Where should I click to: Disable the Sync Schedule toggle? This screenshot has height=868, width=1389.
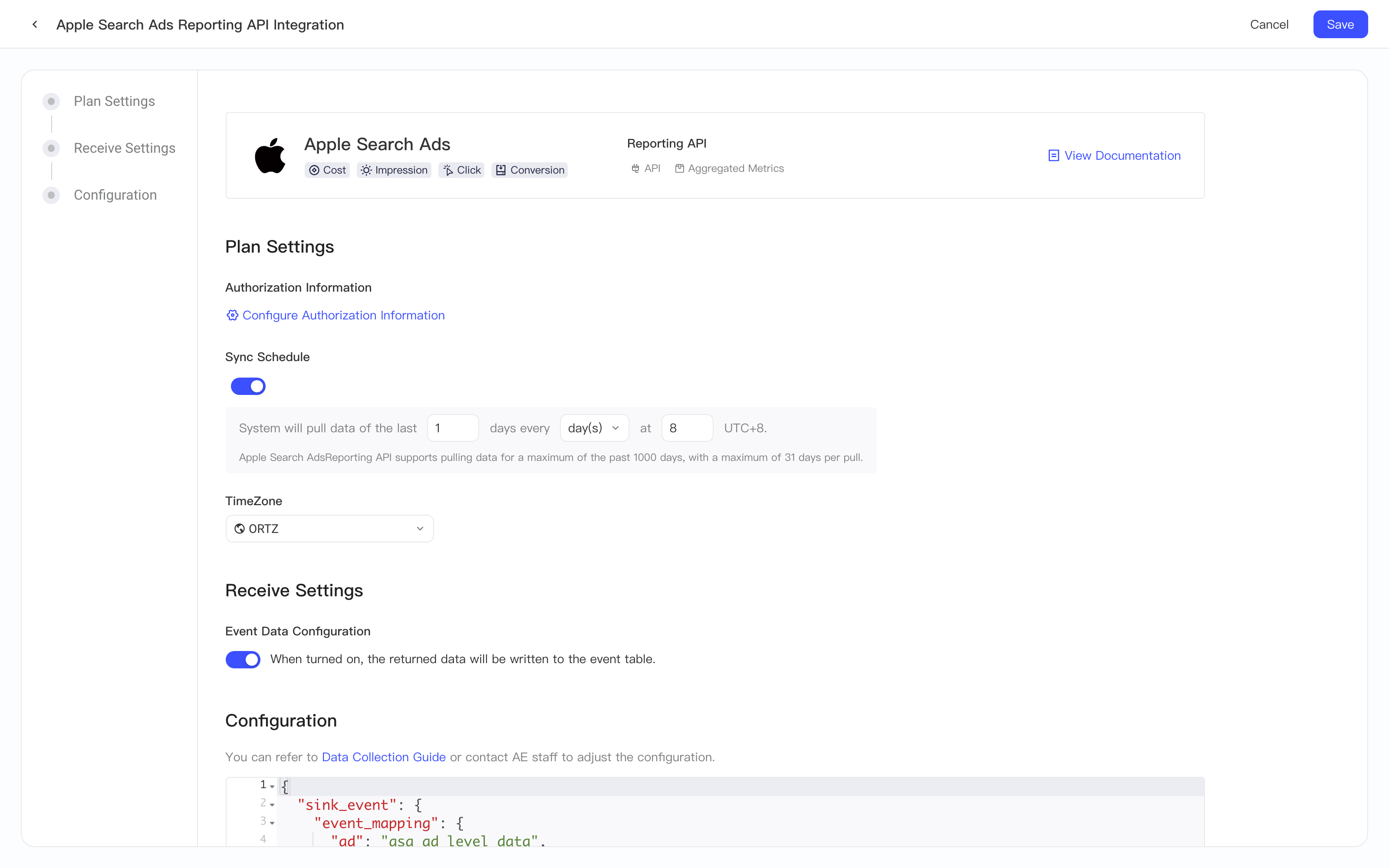pyautogui.click(x=248, y=386)
